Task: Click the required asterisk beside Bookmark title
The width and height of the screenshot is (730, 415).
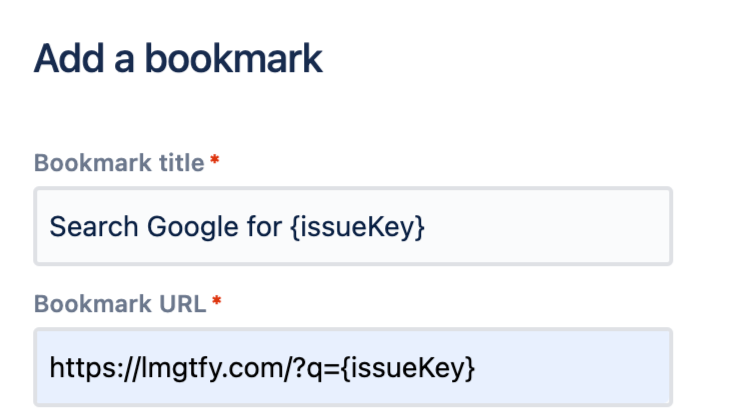Action: point(215,160)
